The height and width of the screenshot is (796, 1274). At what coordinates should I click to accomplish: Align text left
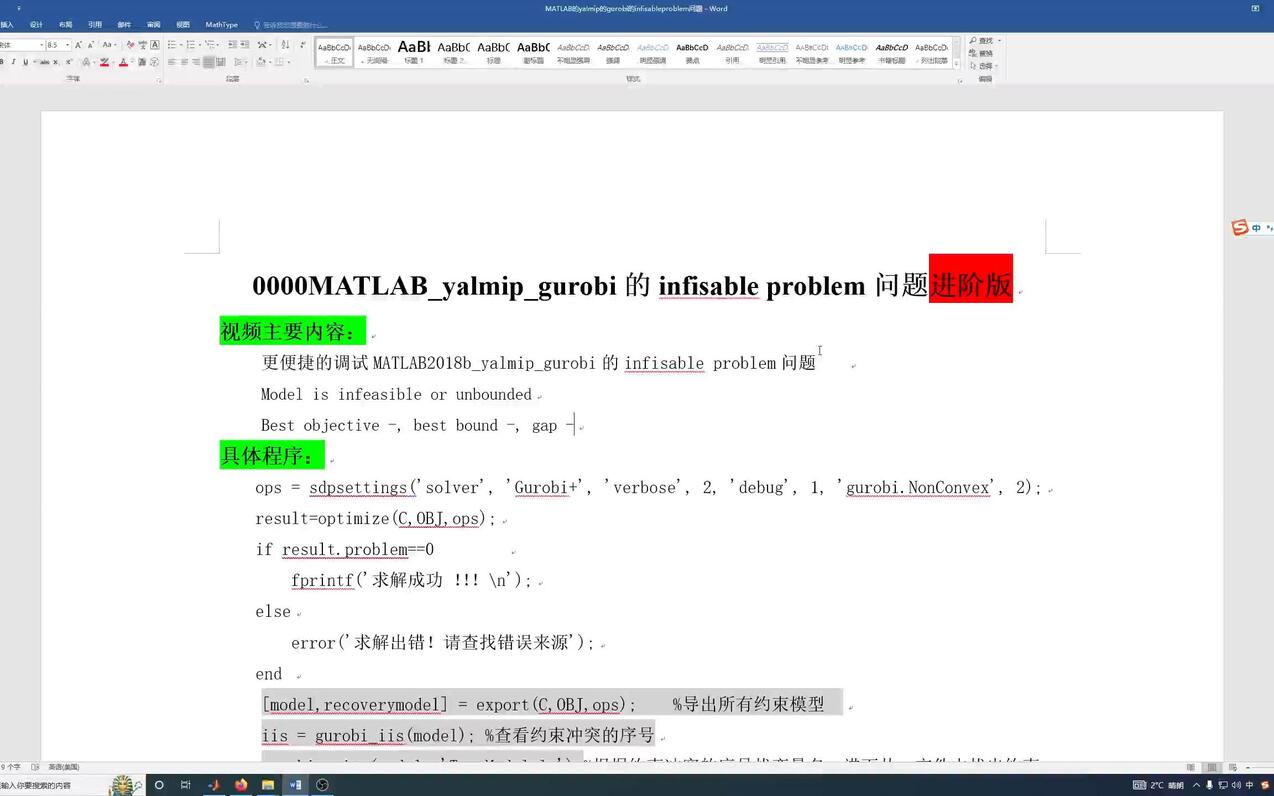pos(172,62)
